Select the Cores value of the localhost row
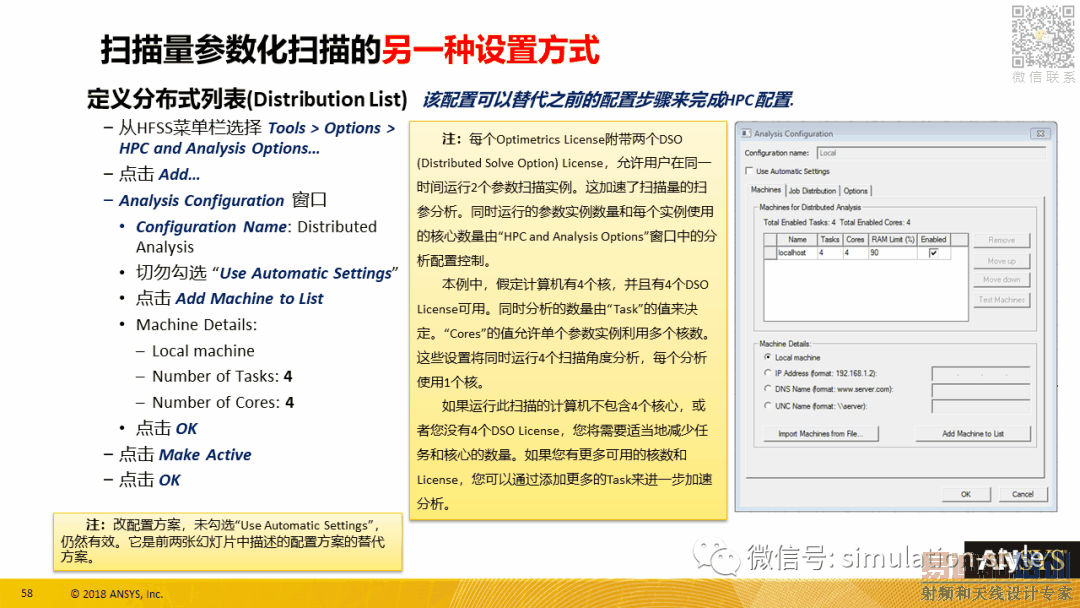This screenshot has height=608, width=1080. [x=855, y=253]
